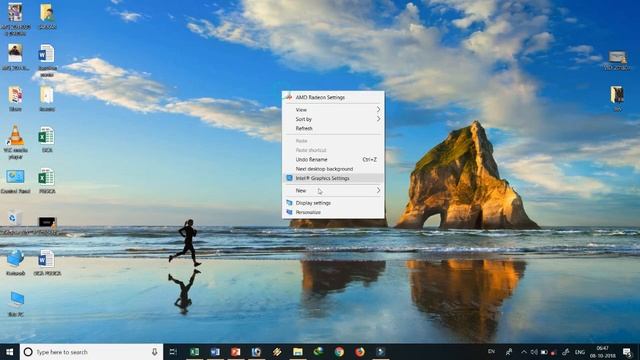Choose Refresh in the context menu

(333, 128)
